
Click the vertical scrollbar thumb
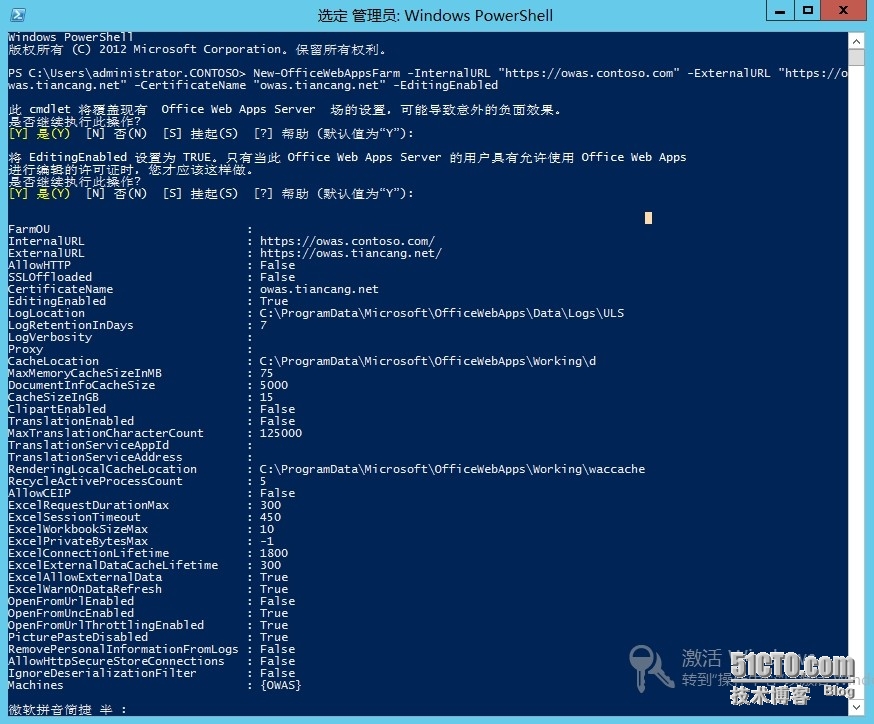(856, 57)
